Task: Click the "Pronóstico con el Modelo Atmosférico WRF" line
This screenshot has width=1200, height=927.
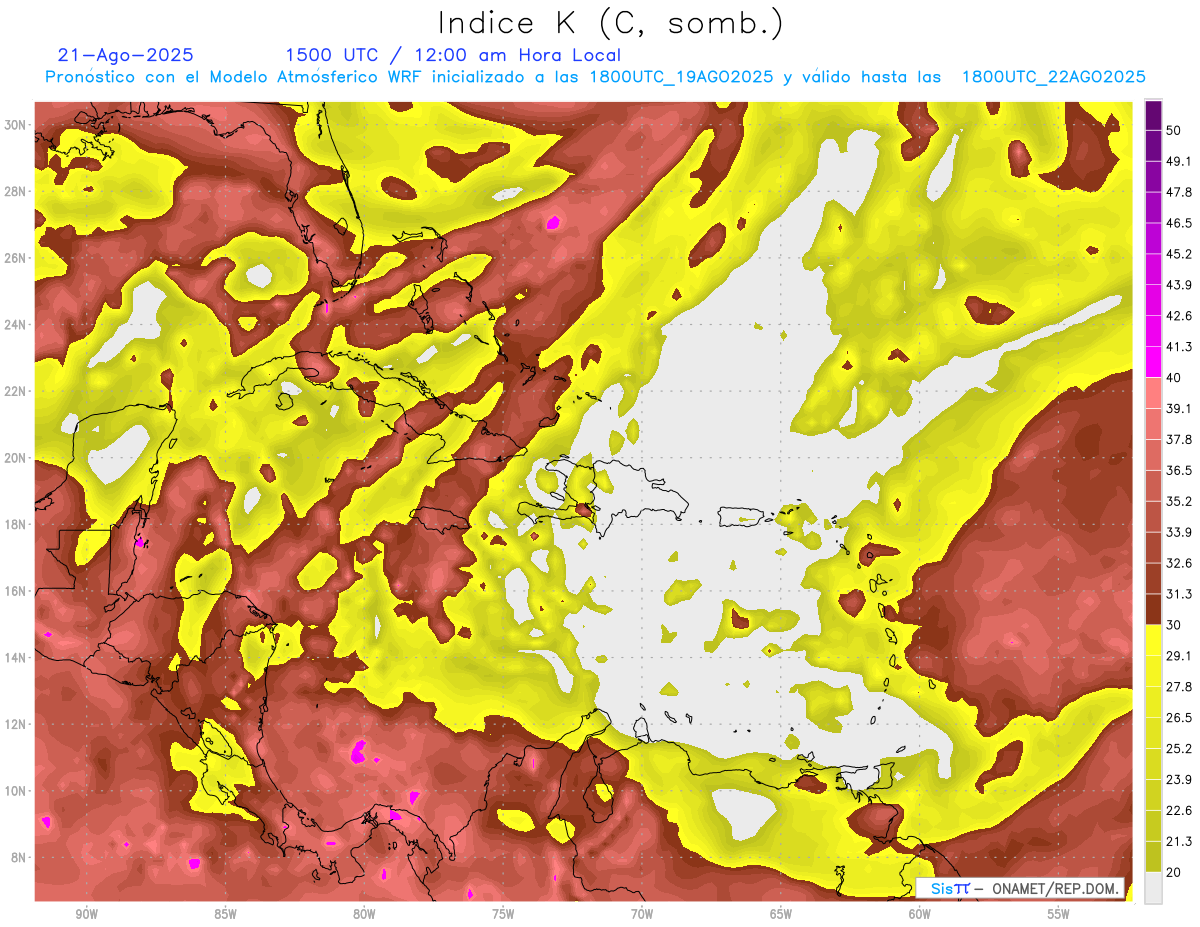Action: pos(594,77)
